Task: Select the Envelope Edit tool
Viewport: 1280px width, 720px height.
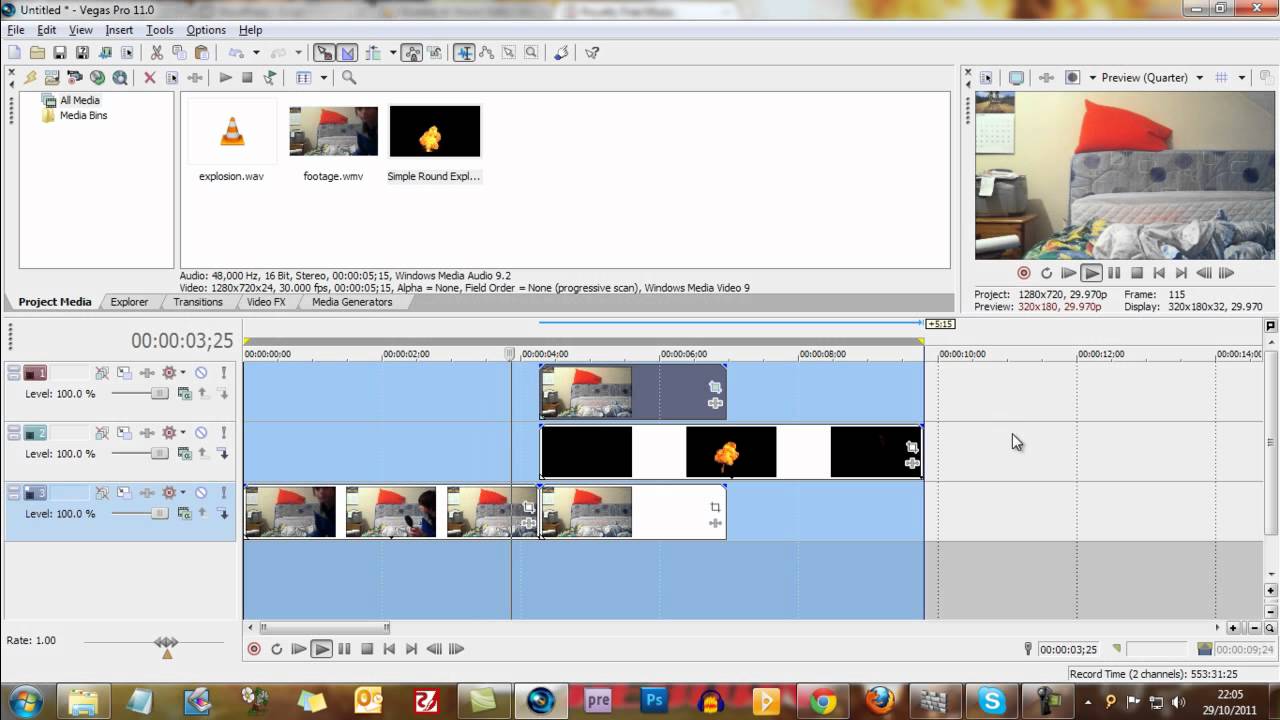Action: [487, 53]
